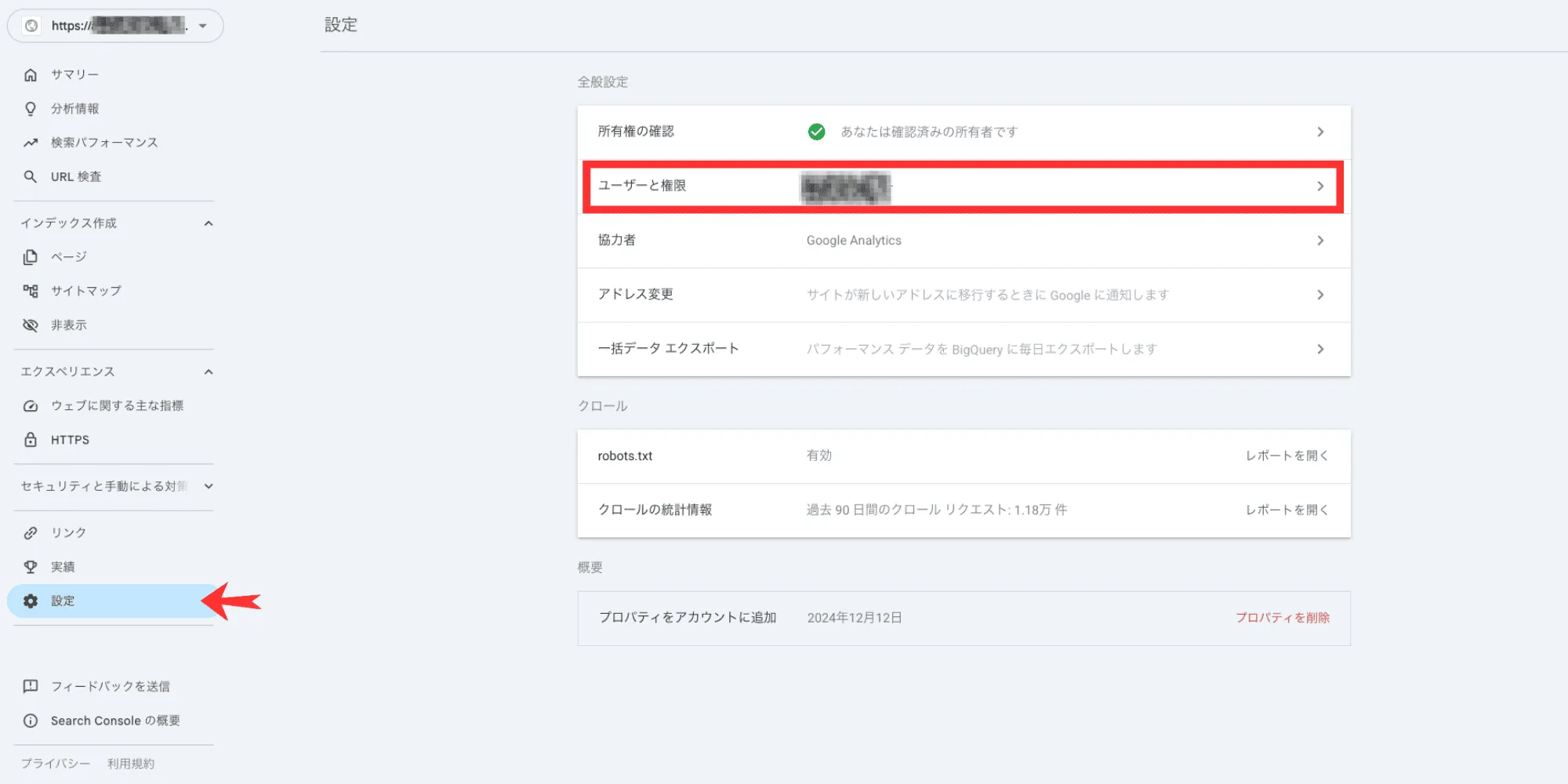This screenshot has width=1568, height=784.
Task: Click あなたは確認済みの所有者です text
Action: (929, 132)
